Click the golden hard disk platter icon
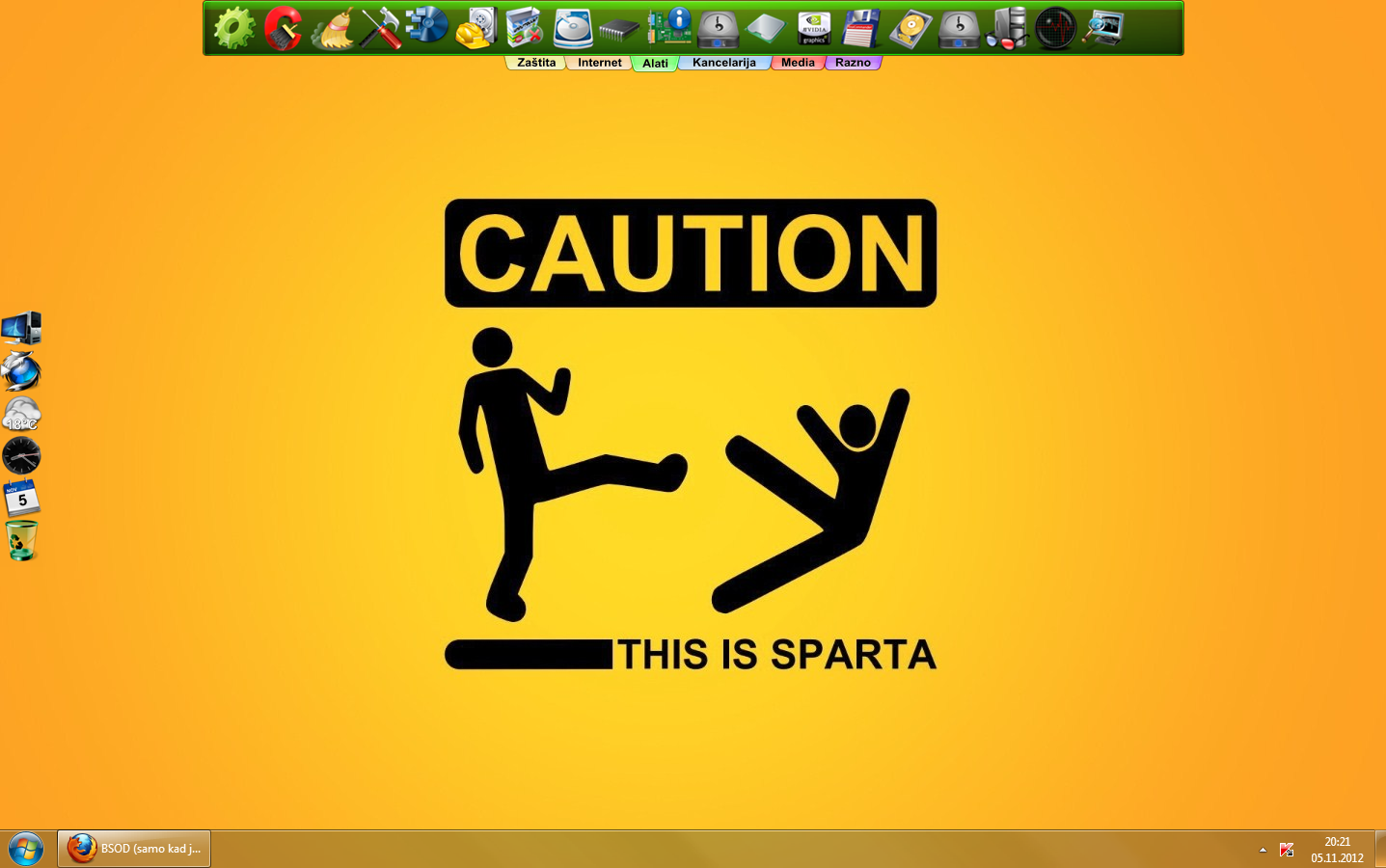 910,28
